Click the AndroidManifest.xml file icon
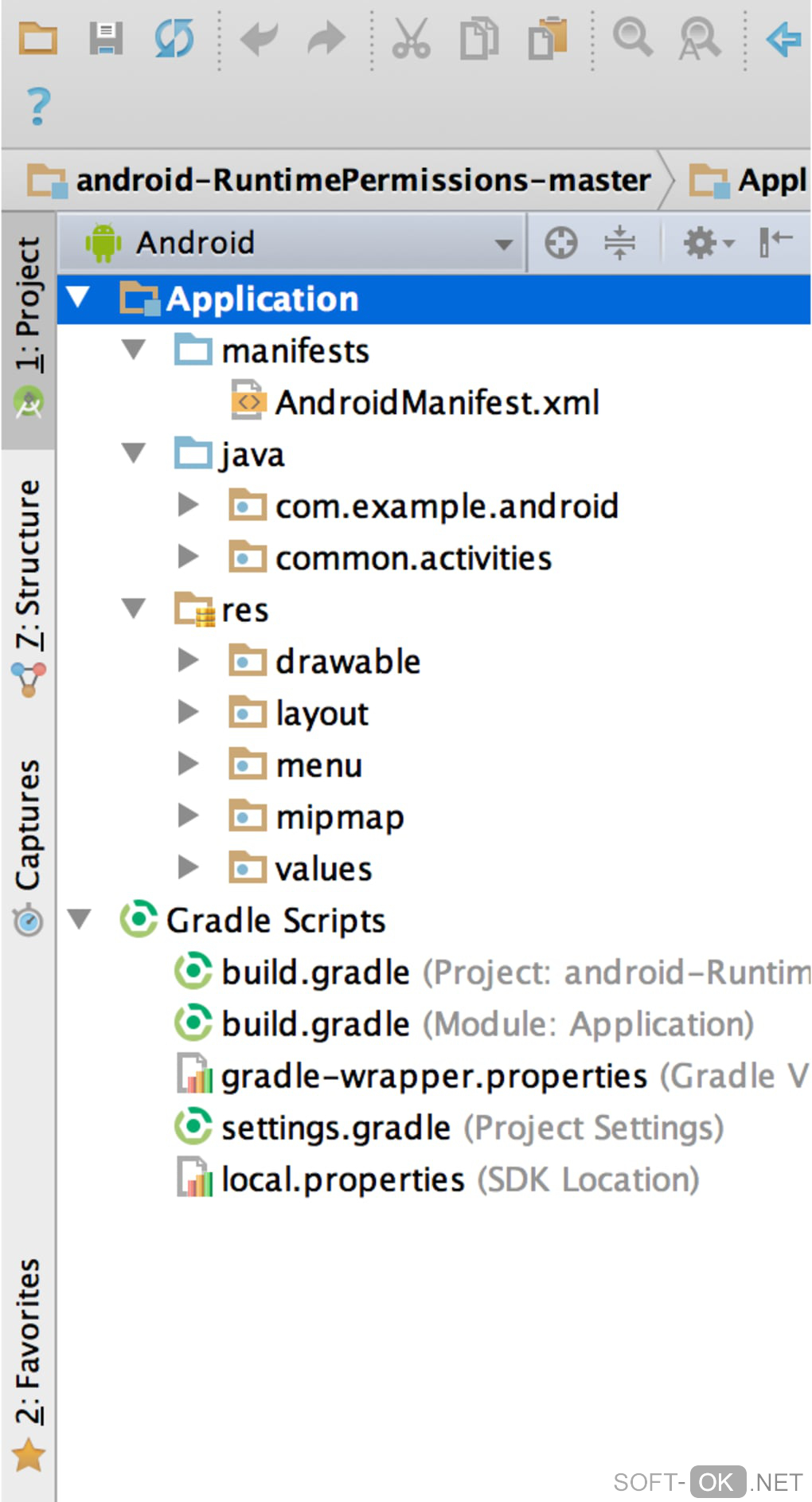Screen dimensions: 812x1502 pyautogui.click(x=248, y=401)
